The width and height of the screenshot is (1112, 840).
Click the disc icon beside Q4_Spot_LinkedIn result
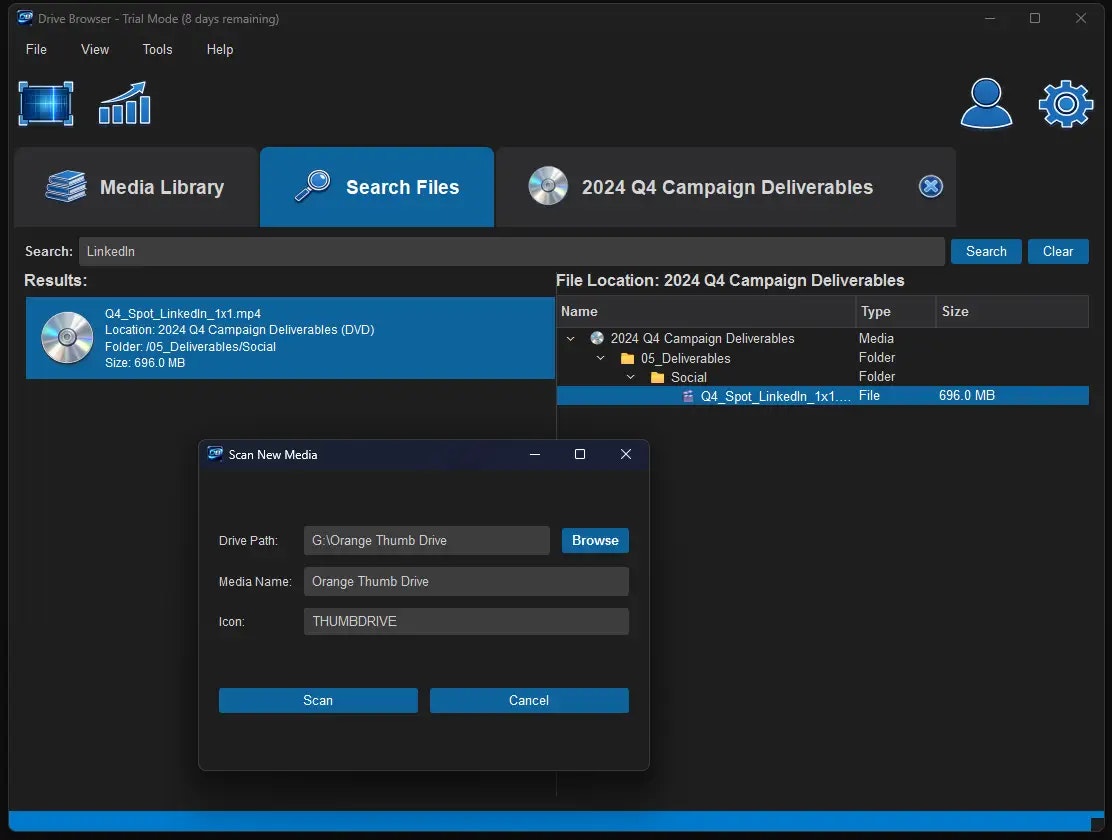coord(66,337)
